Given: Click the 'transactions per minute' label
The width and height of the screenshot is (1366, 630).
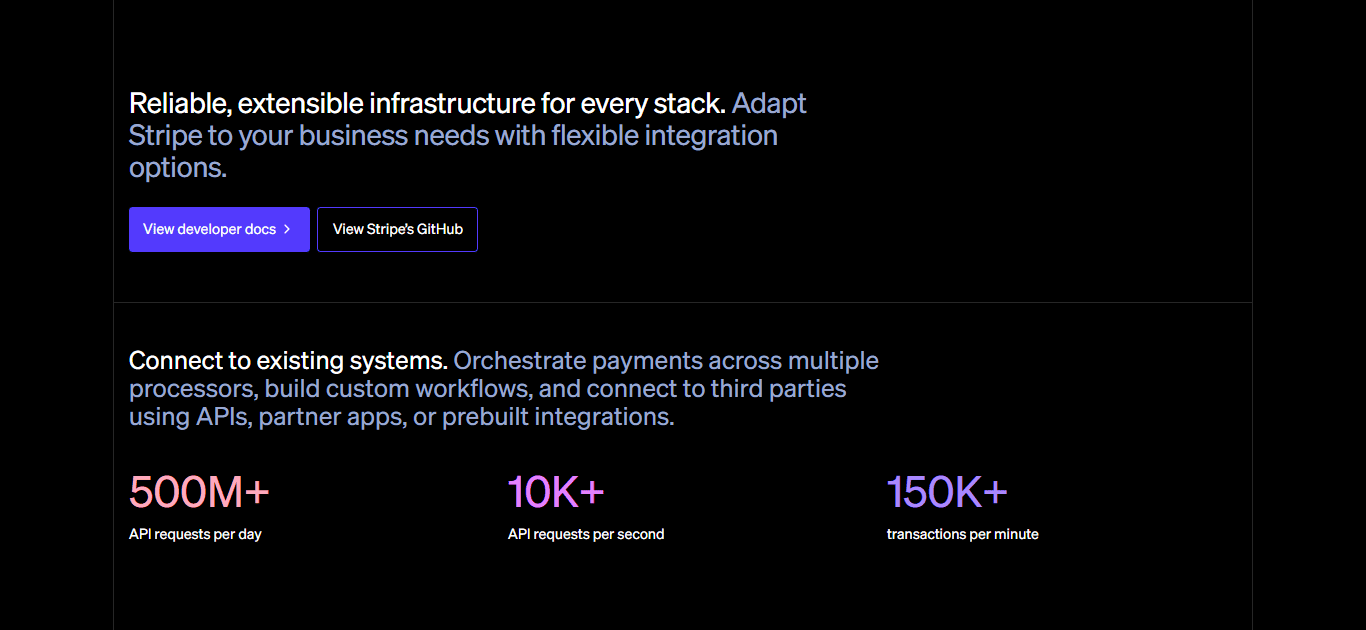Looking at the screenshot, I should [x=963, y=535].
